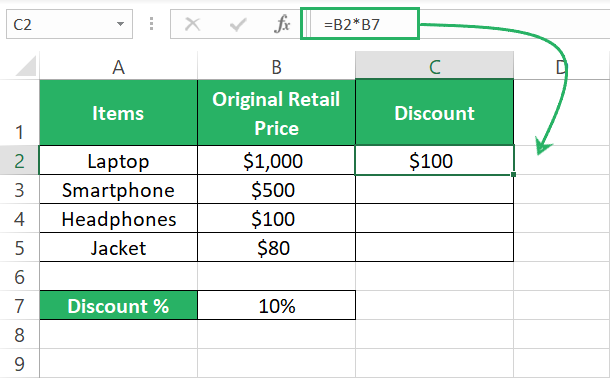Image resolution: width=610 pixels, height=378 pixels.
Task: Click the Discount header cell in column C
Action: coord(435,113)
